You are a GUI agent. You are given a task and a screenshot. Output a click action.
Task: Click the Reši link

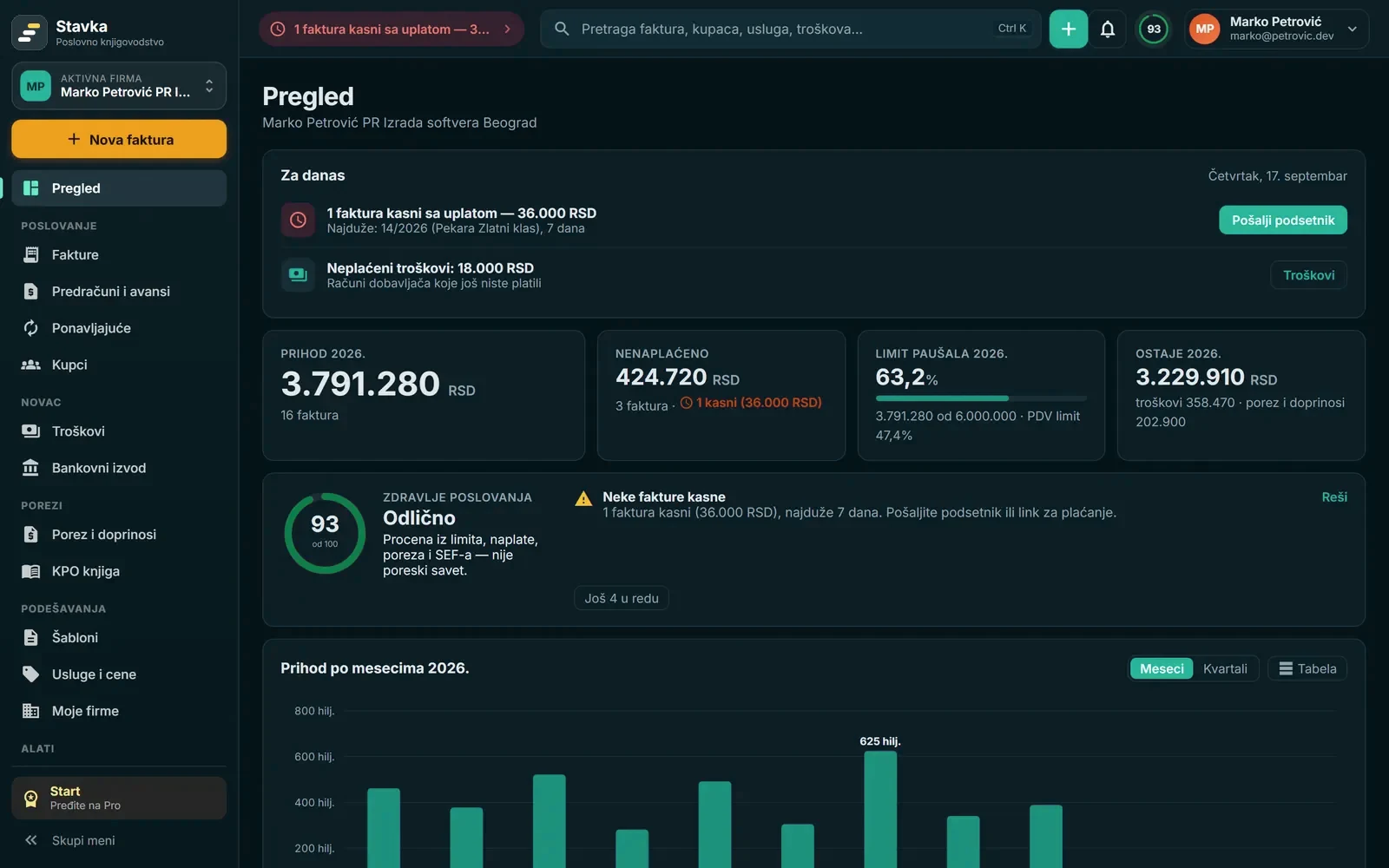1334,496
